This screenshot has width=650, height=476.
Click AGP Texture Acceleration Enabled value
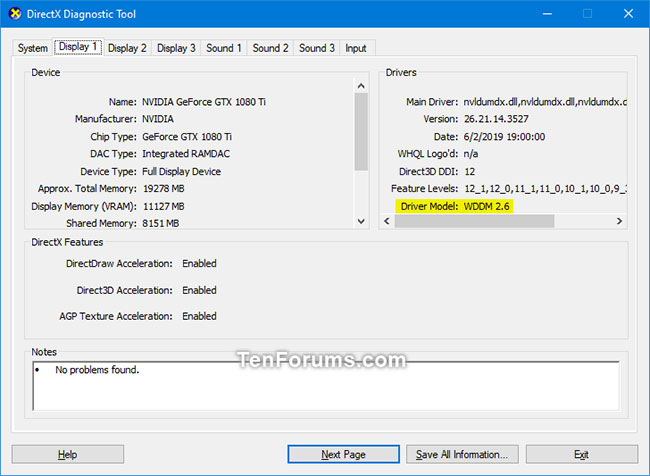[199, 316]
